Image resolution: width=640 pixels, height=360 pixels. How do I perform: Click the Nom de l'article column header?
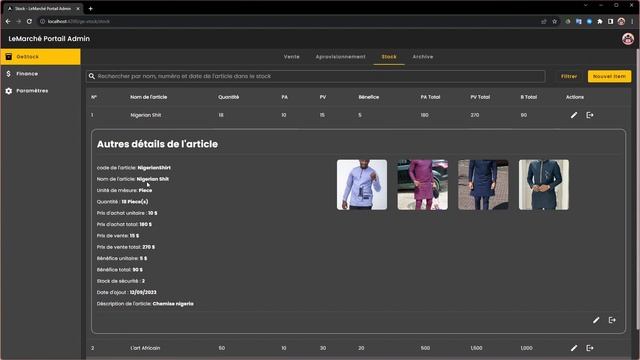tap(149, 97)
